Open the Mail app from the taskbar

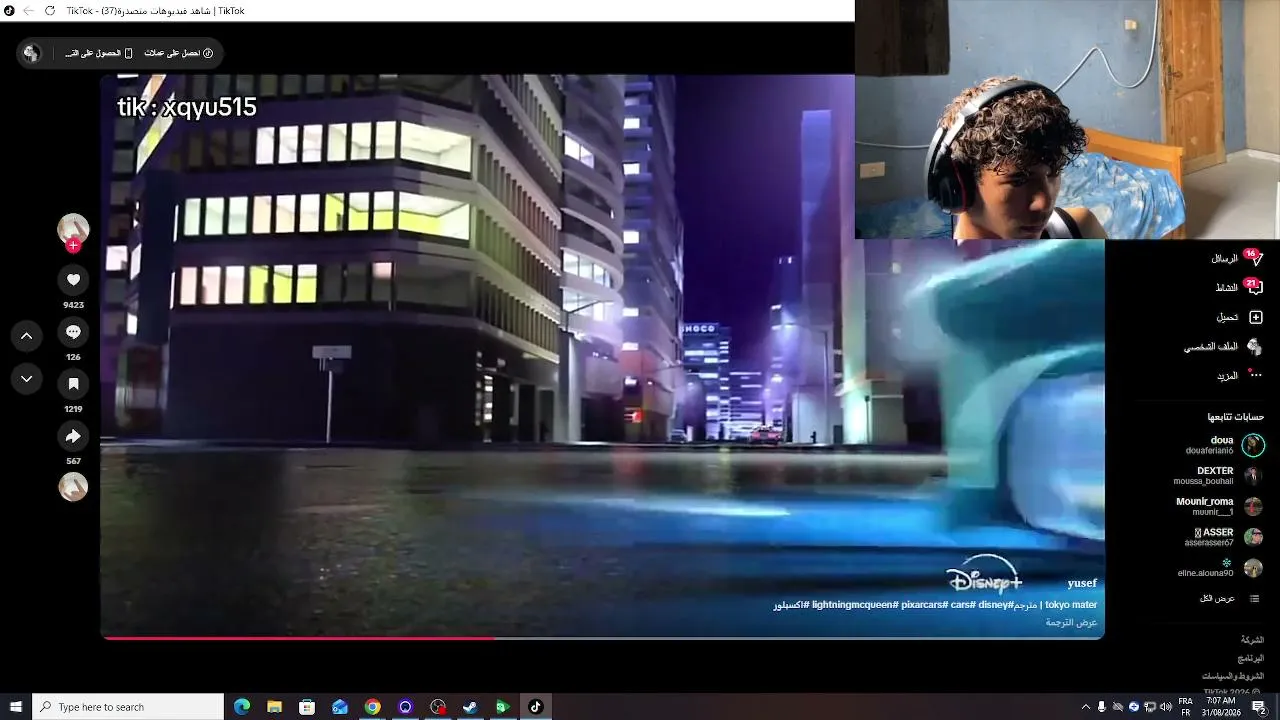click(x=340, y=707)
